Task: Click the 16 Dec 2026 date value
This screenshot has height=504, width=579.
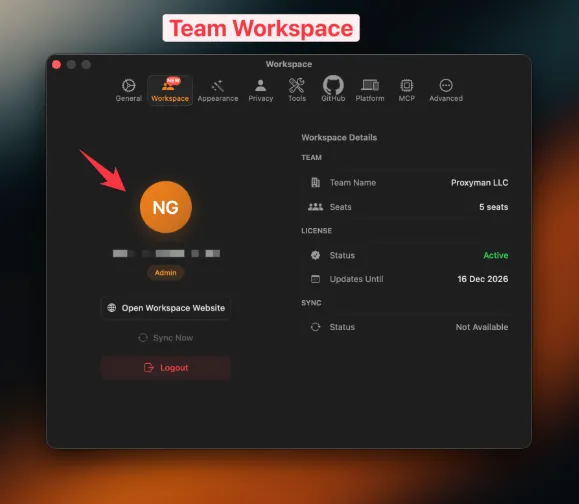Action: [483, 279]
